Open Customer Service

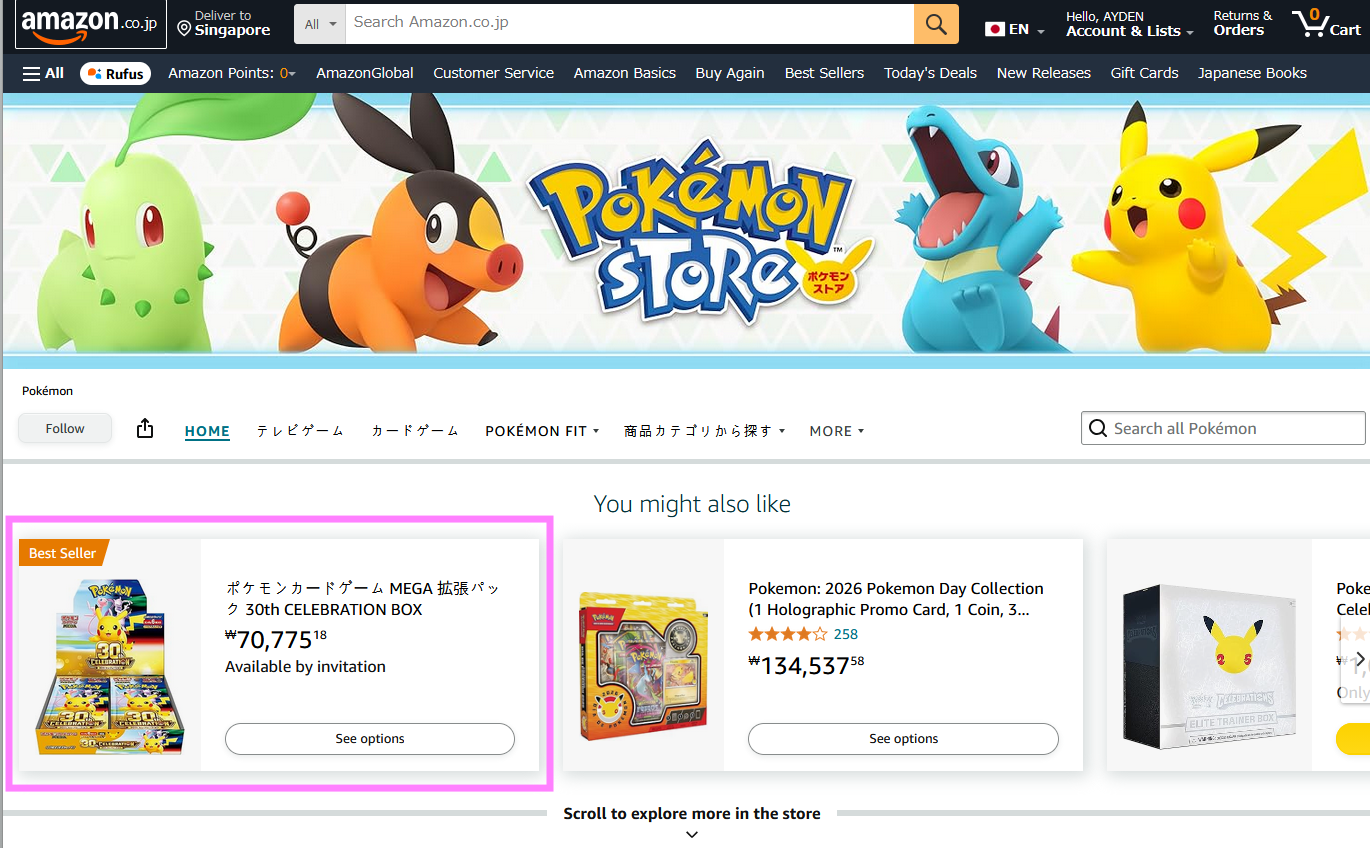[494, 73]
